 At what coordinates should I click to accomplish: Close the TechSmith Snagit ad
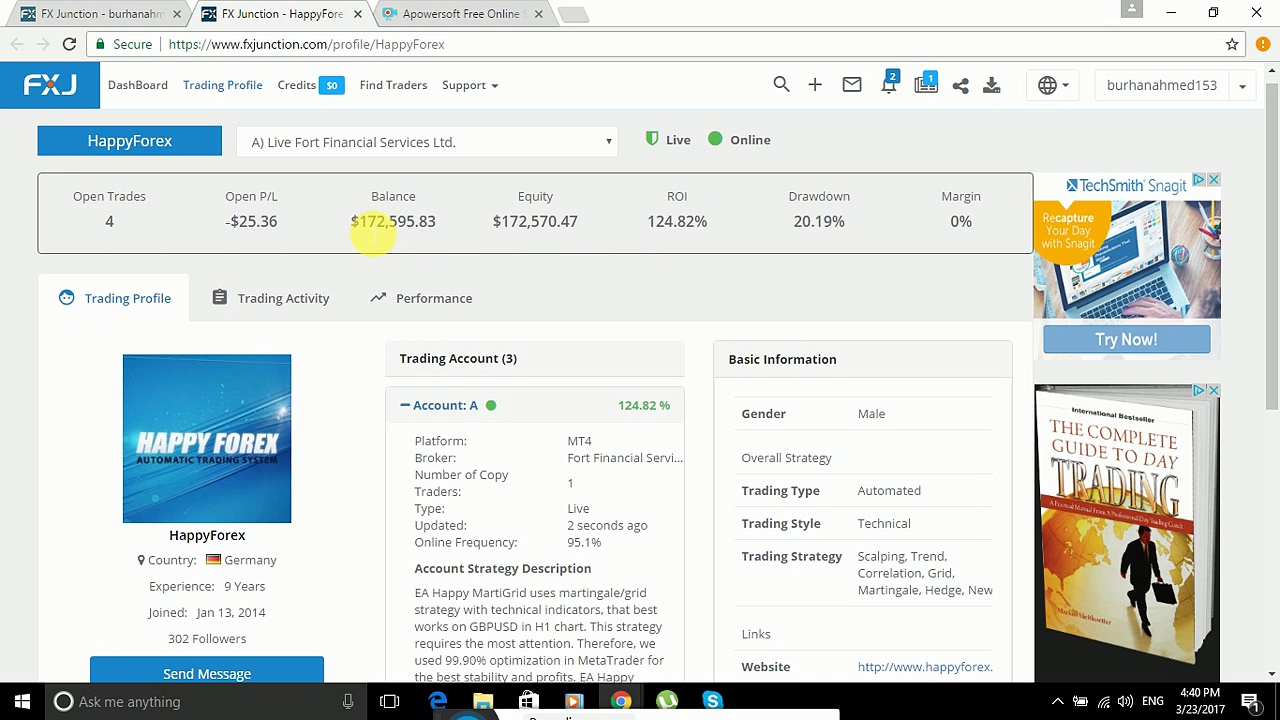1213,180
